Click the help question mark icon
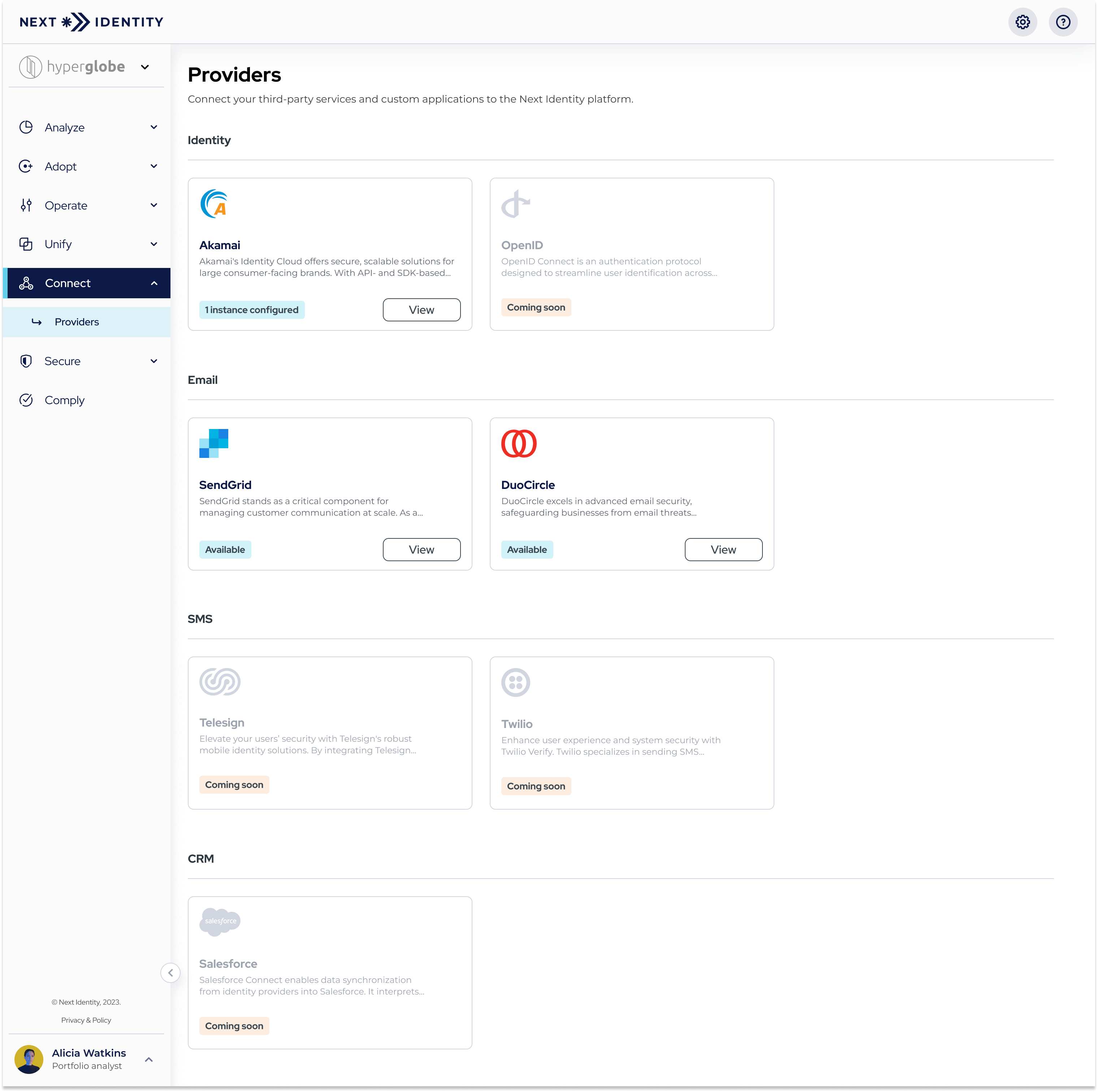Image resolution: width=1098 pixels, height=1092 pixels. (1063, 22)
